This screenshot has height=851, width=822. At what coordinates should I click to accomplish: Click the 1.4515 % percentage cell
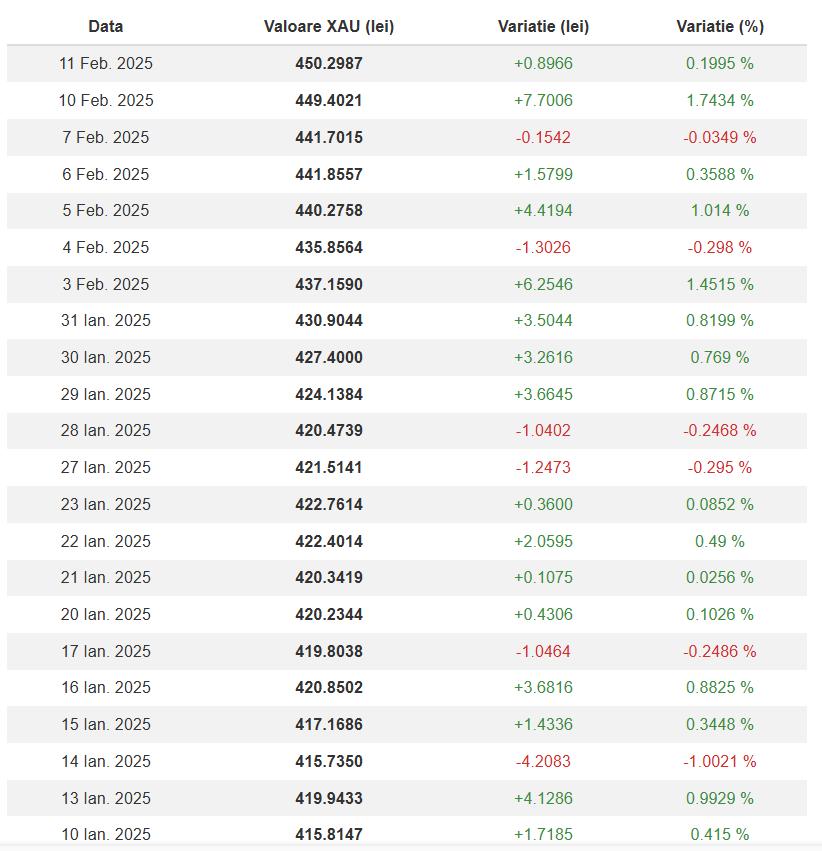point(720,284)
